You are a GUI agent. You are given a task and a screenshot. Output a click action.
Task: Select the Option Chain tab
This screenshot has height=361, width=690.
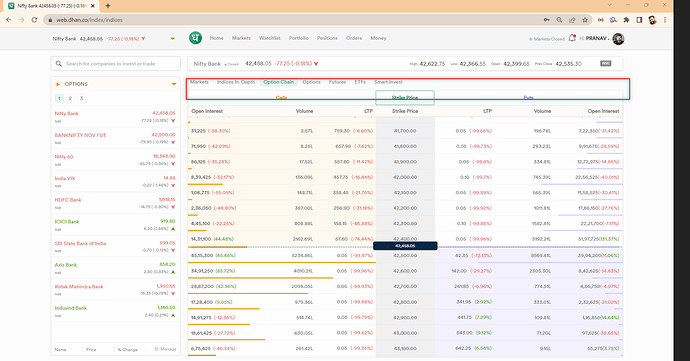pos(279,82)
